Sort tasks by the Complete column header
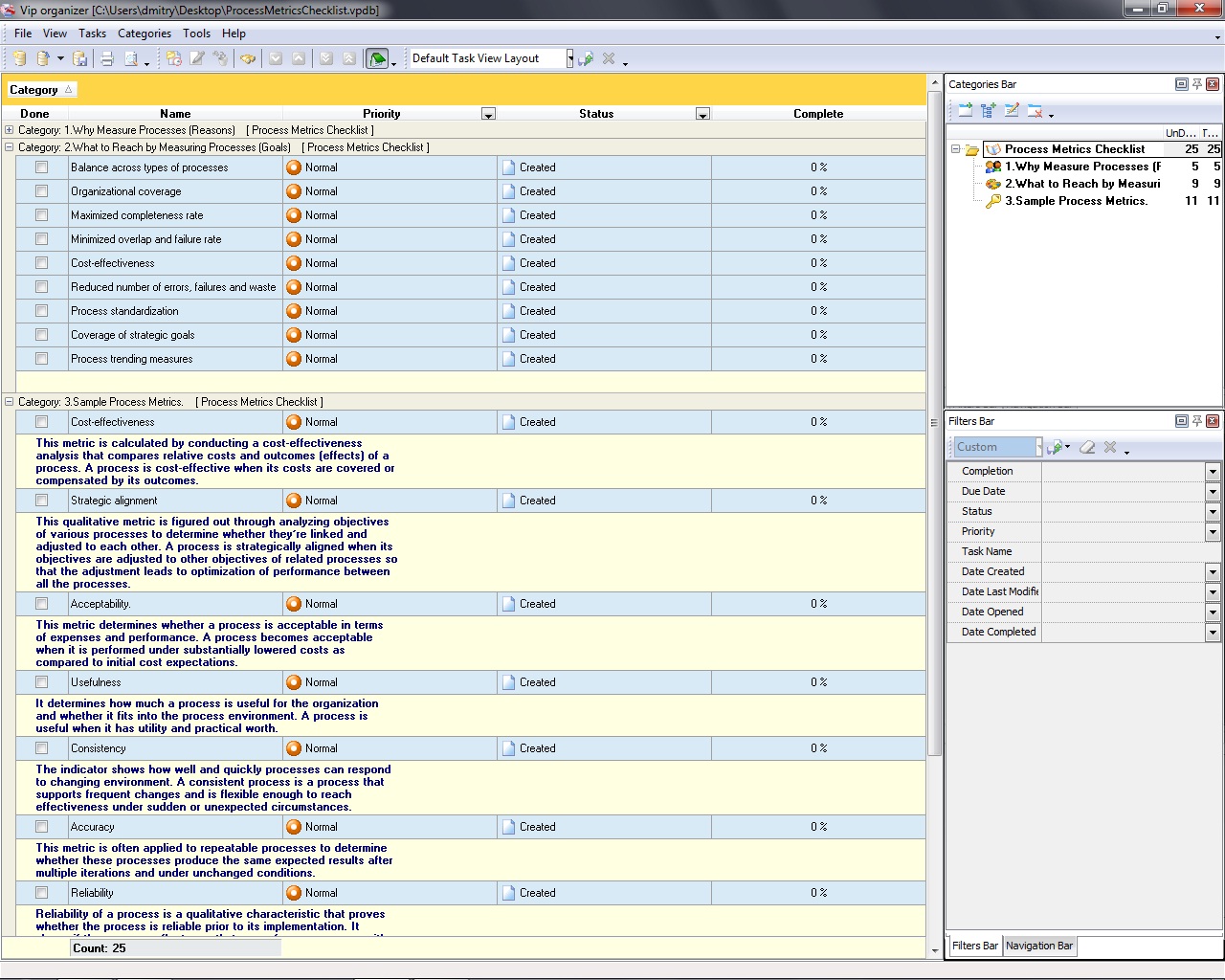Viewport: 1225px width, 980px height. (x=817, y=114)
